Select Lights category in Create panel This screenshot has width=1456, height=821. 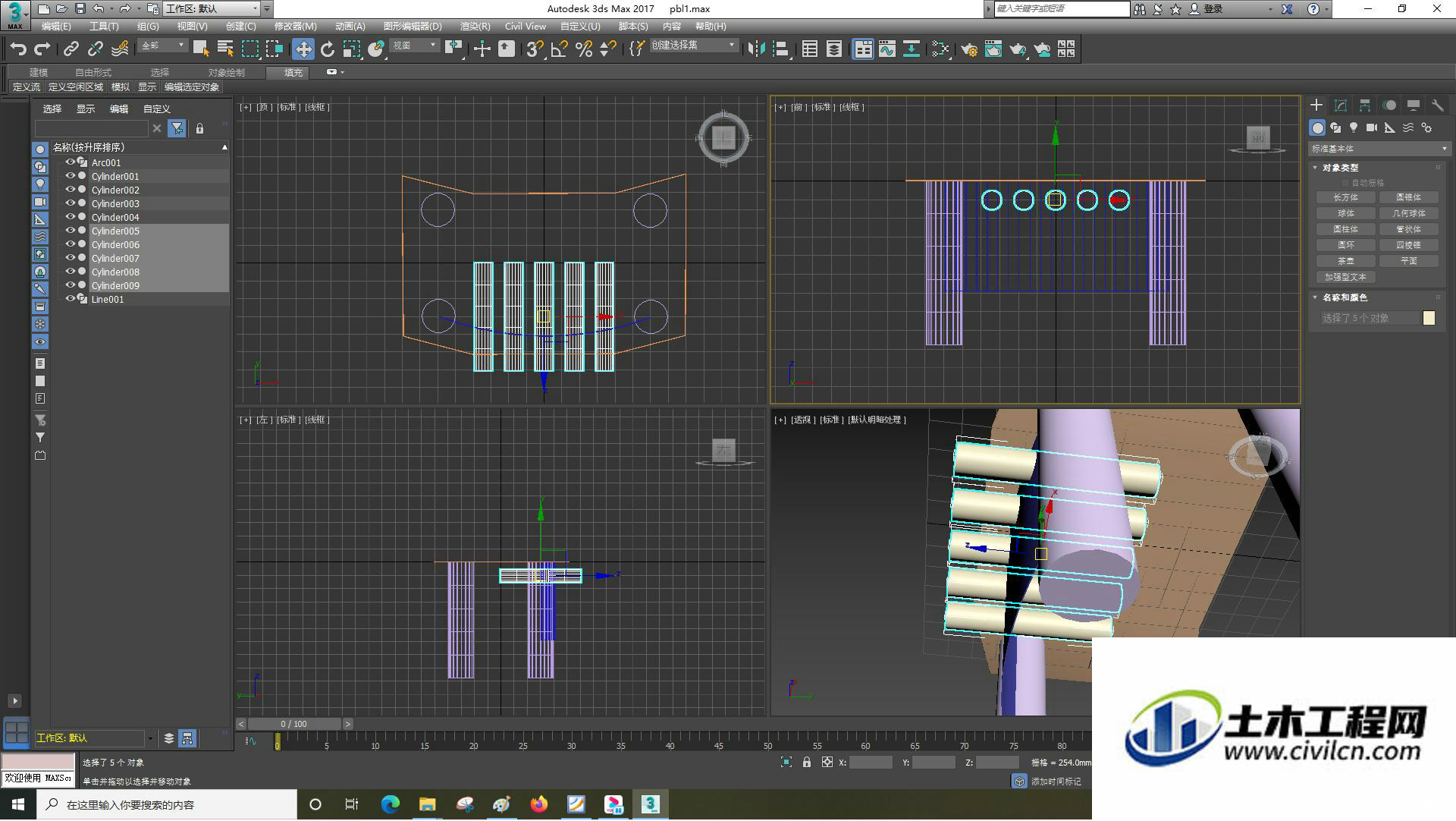pyautogui.click(x=1354, y=127)
